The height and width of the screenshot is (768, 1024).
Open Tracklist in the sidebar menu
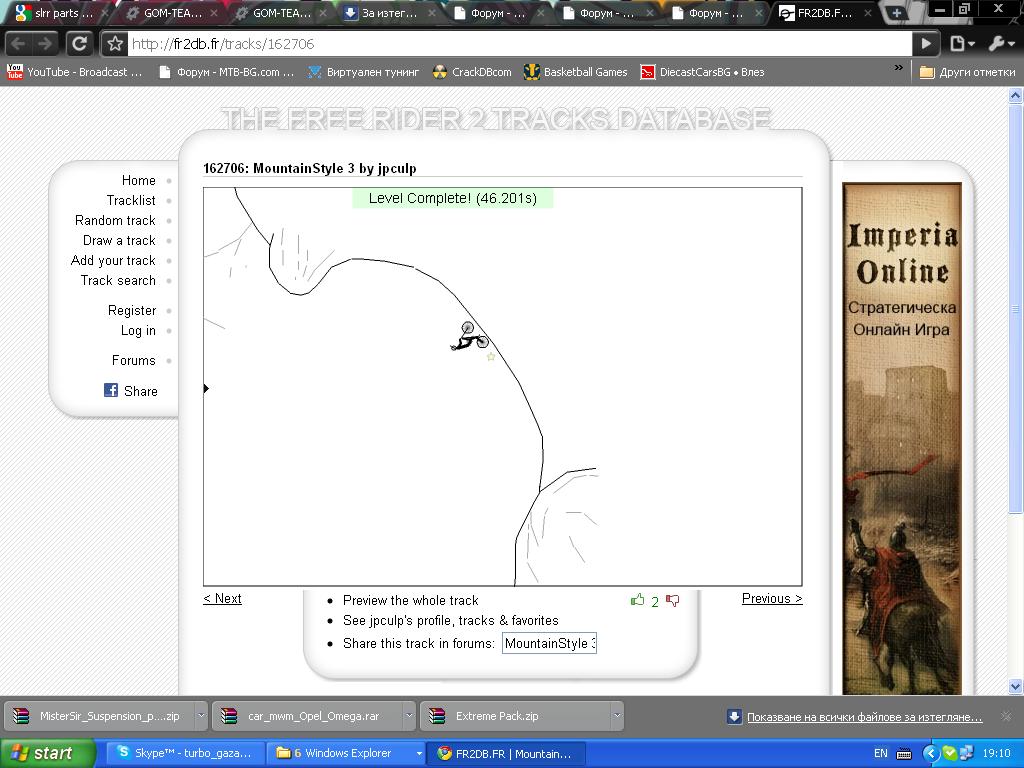point(131,200)
